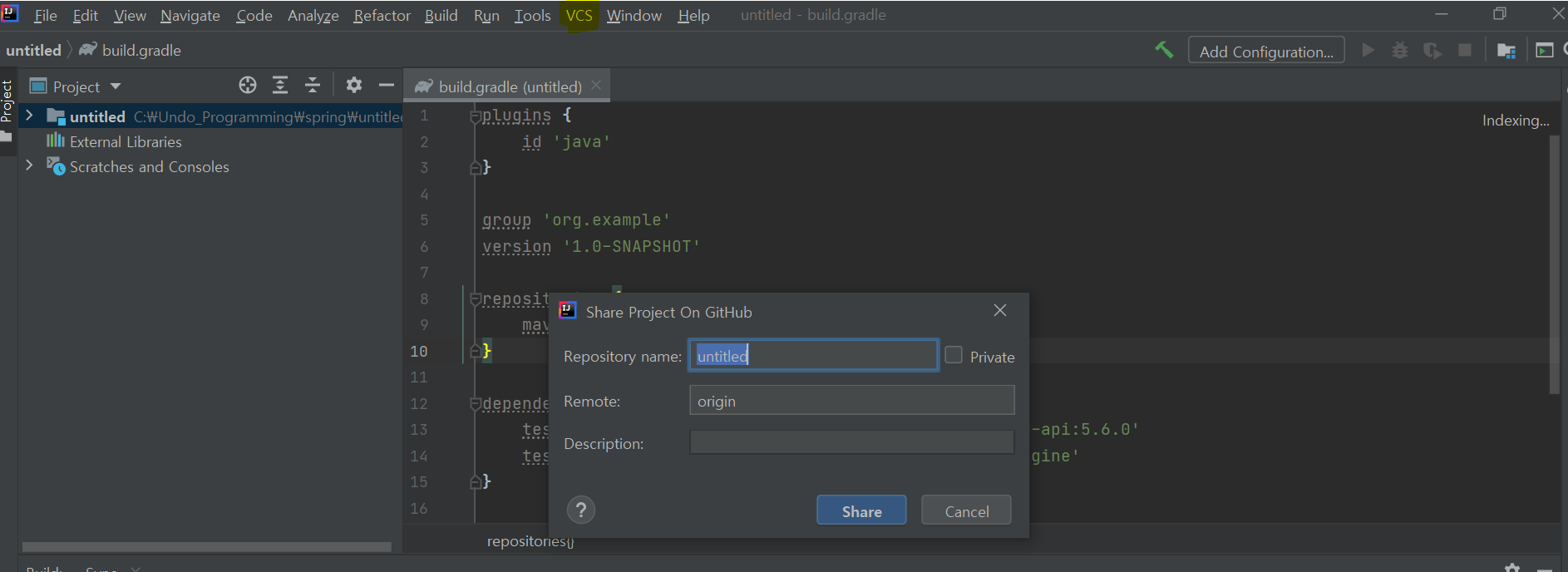Open the Run menu
Image resolution: width=1568 pixels, height=572 pixels.
click(x=487, y=16)
